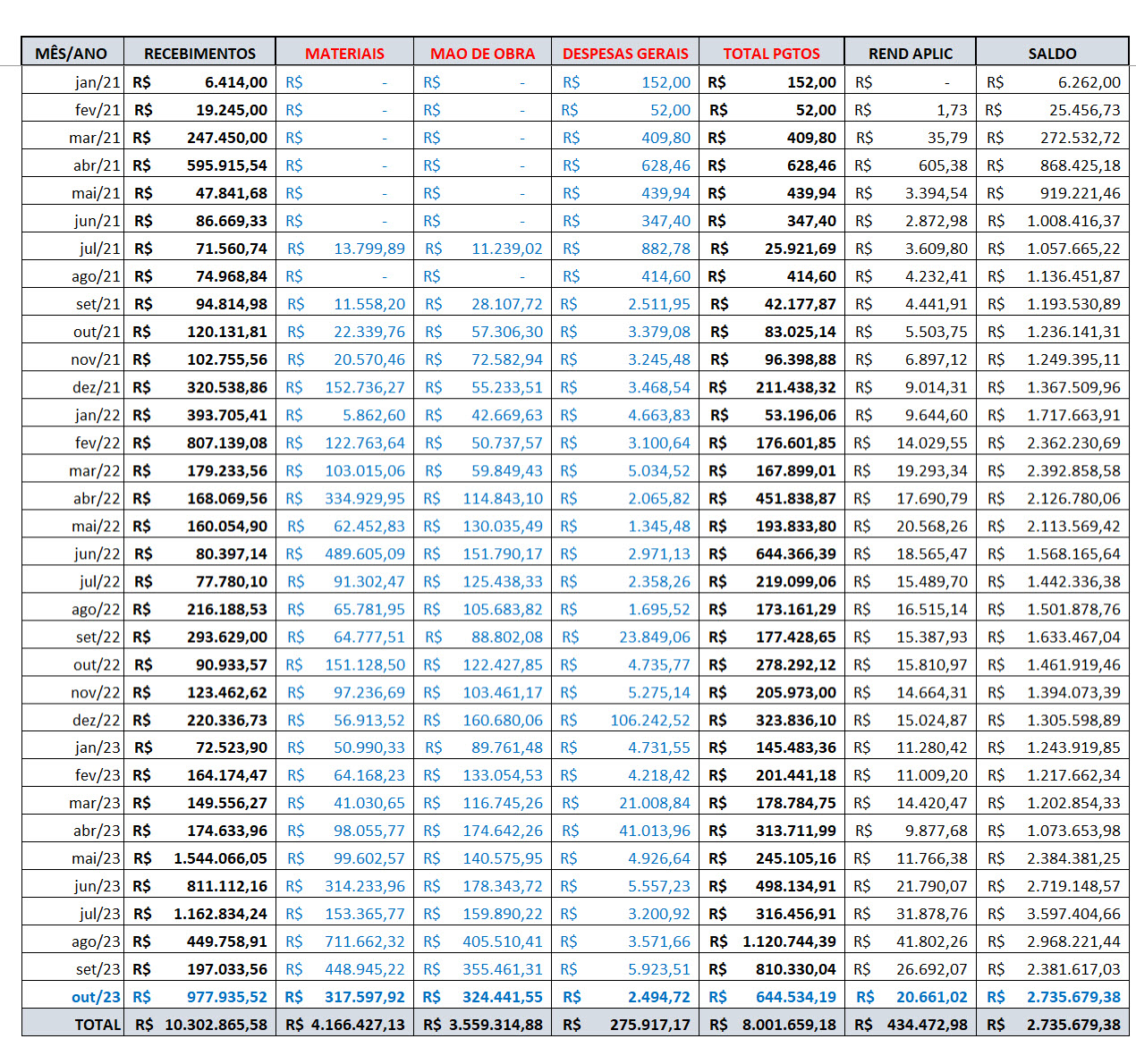The height and width of the screenshot is (1064, 1136).
Task: Select jun/22 total pgtos value 644.366,39
Action: pyautogui.click(x=795, y=553)
